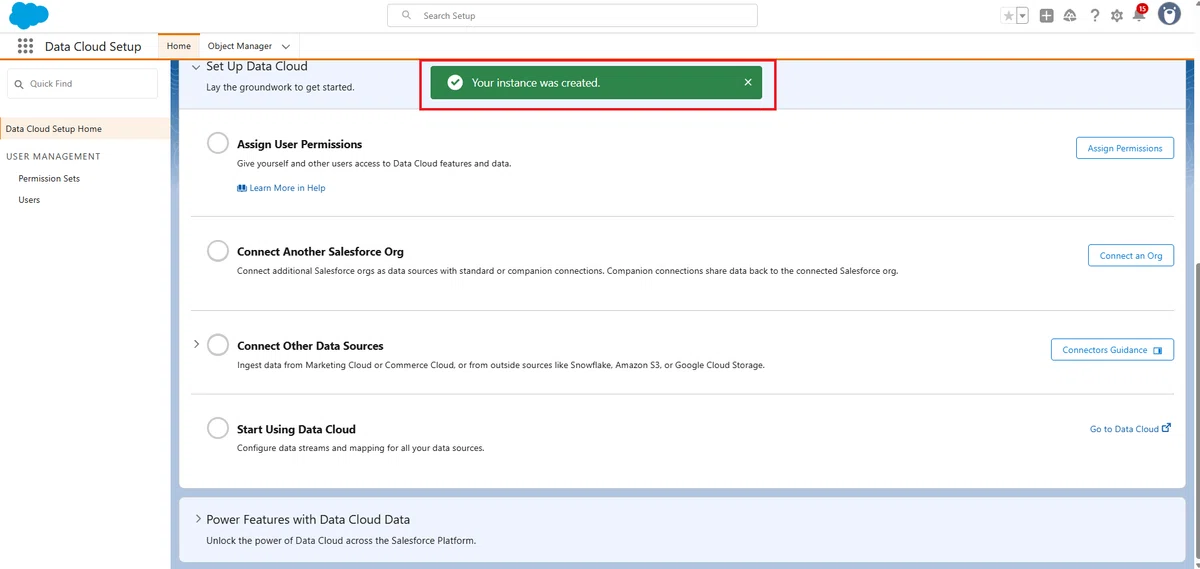
Task: Focus the Quick Find field
Action: pyautogui.click(x=82, y=84)
